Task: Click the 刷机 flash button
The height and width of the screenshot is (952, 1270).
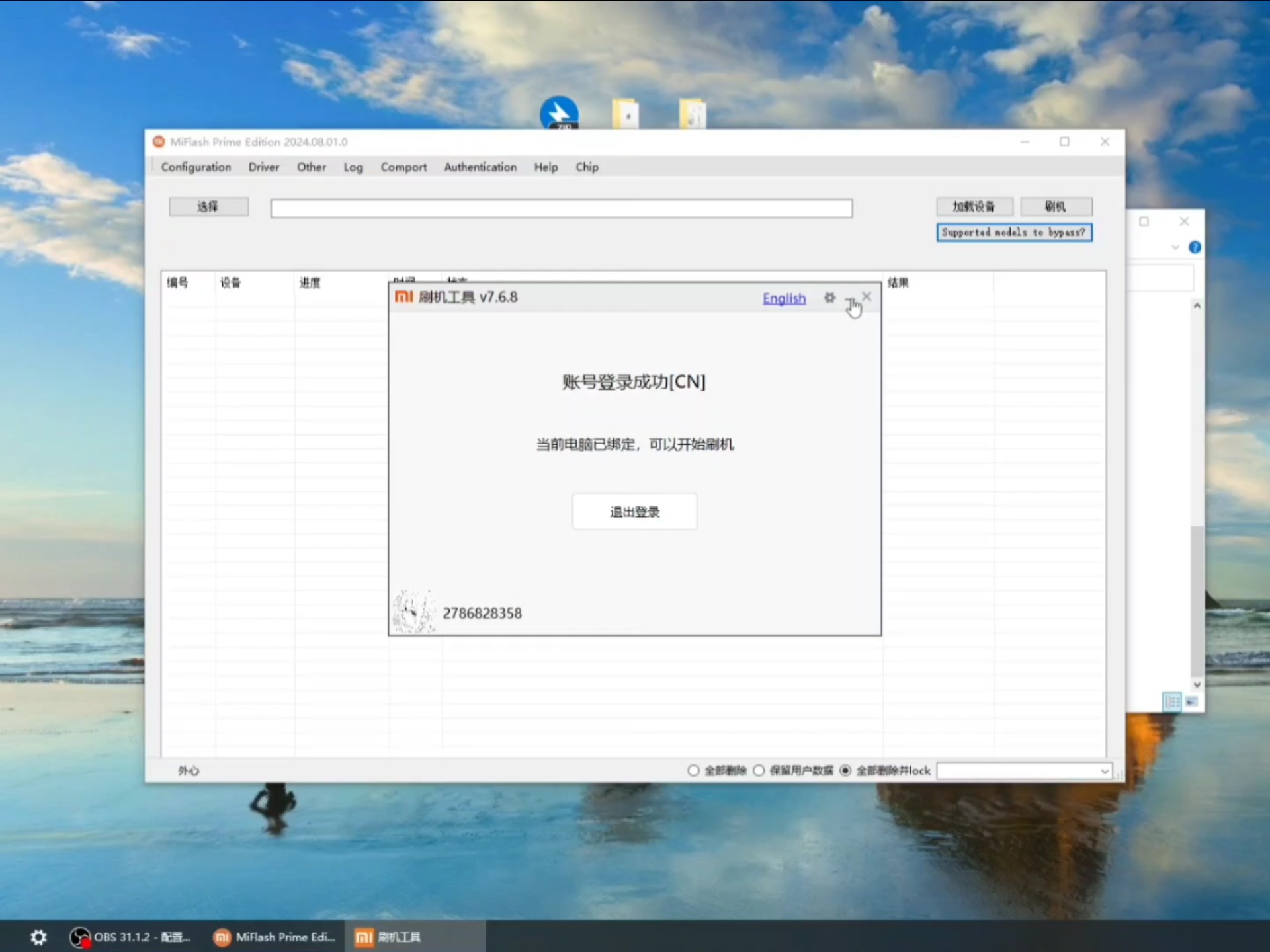Action: [1056, 206]
